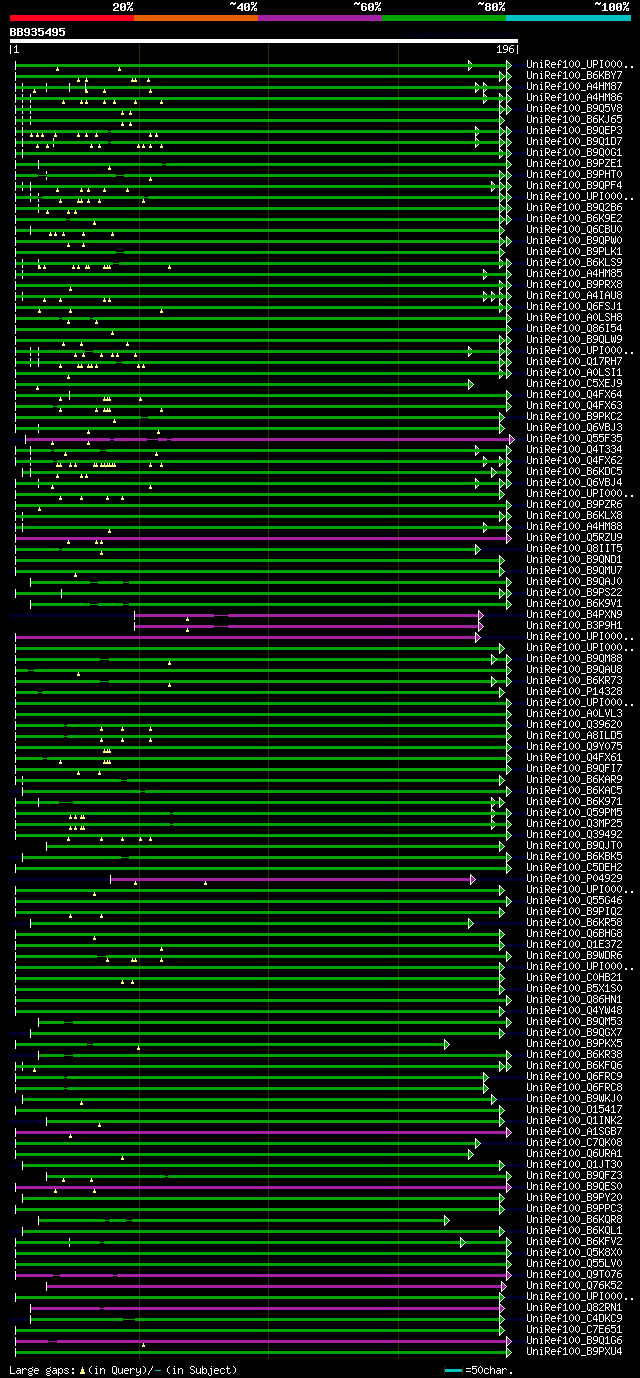Select the BB935495 query name

(x=38, y=32)
